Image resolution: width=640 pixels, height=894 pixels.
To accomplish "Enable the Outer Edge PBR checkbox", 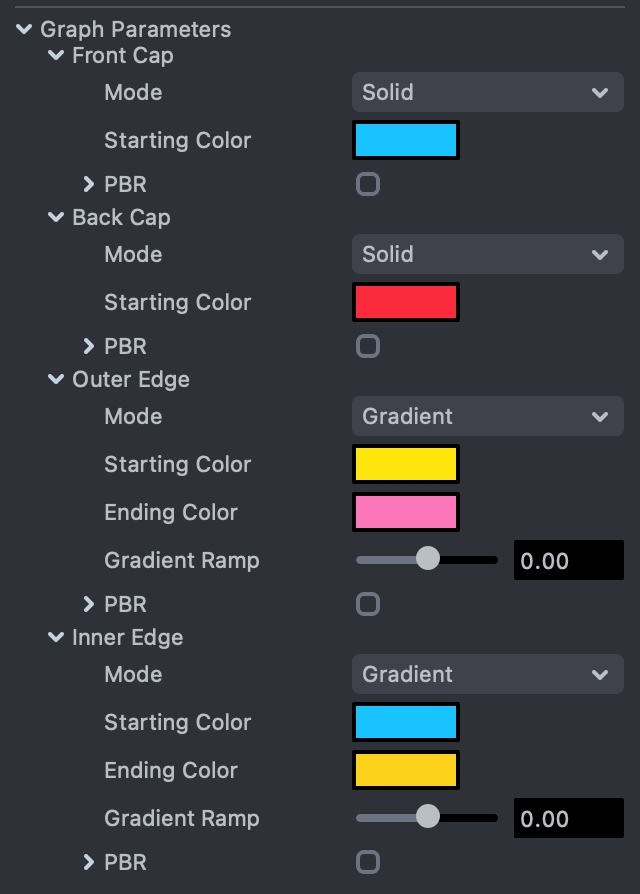I will (x=368, y=604).
